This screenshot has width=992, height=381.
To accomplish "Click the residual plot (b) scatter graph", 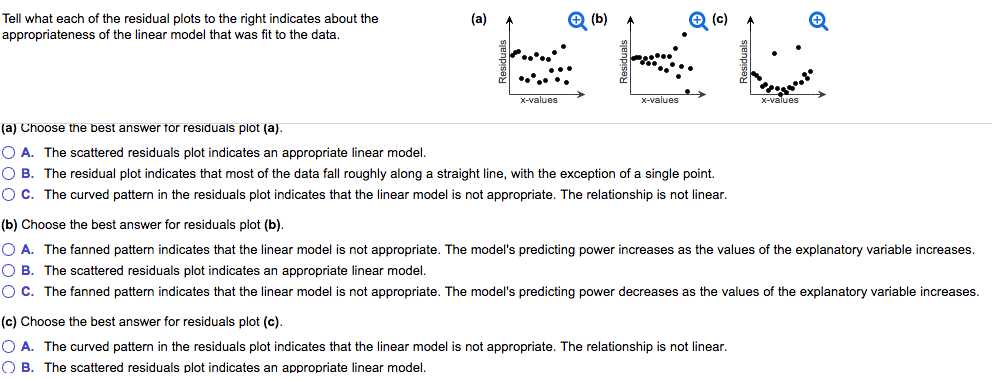I will pyautogui.click(x=662, y=62).
